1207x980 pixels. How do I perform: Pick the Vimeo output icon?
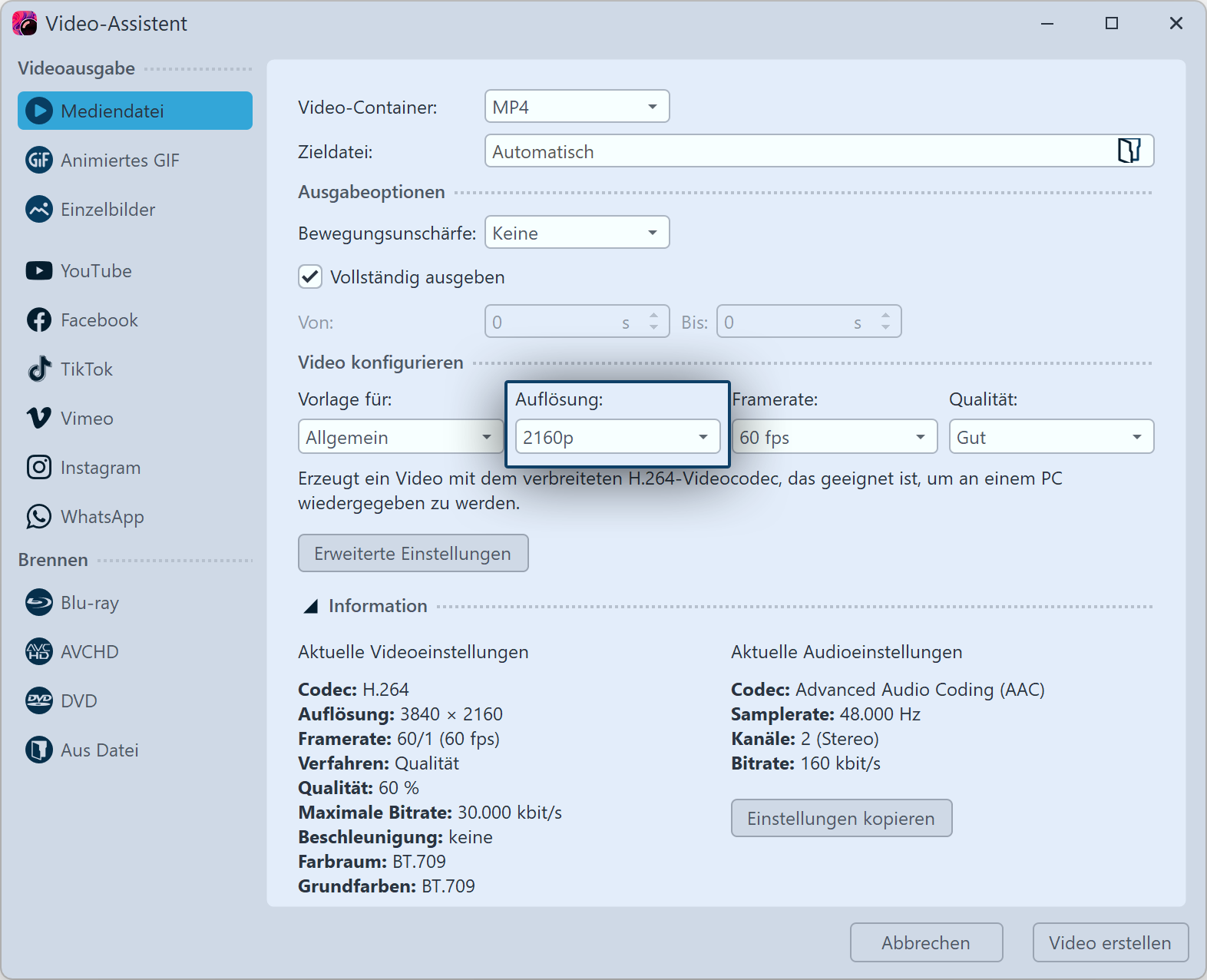(x=38, y=419)
